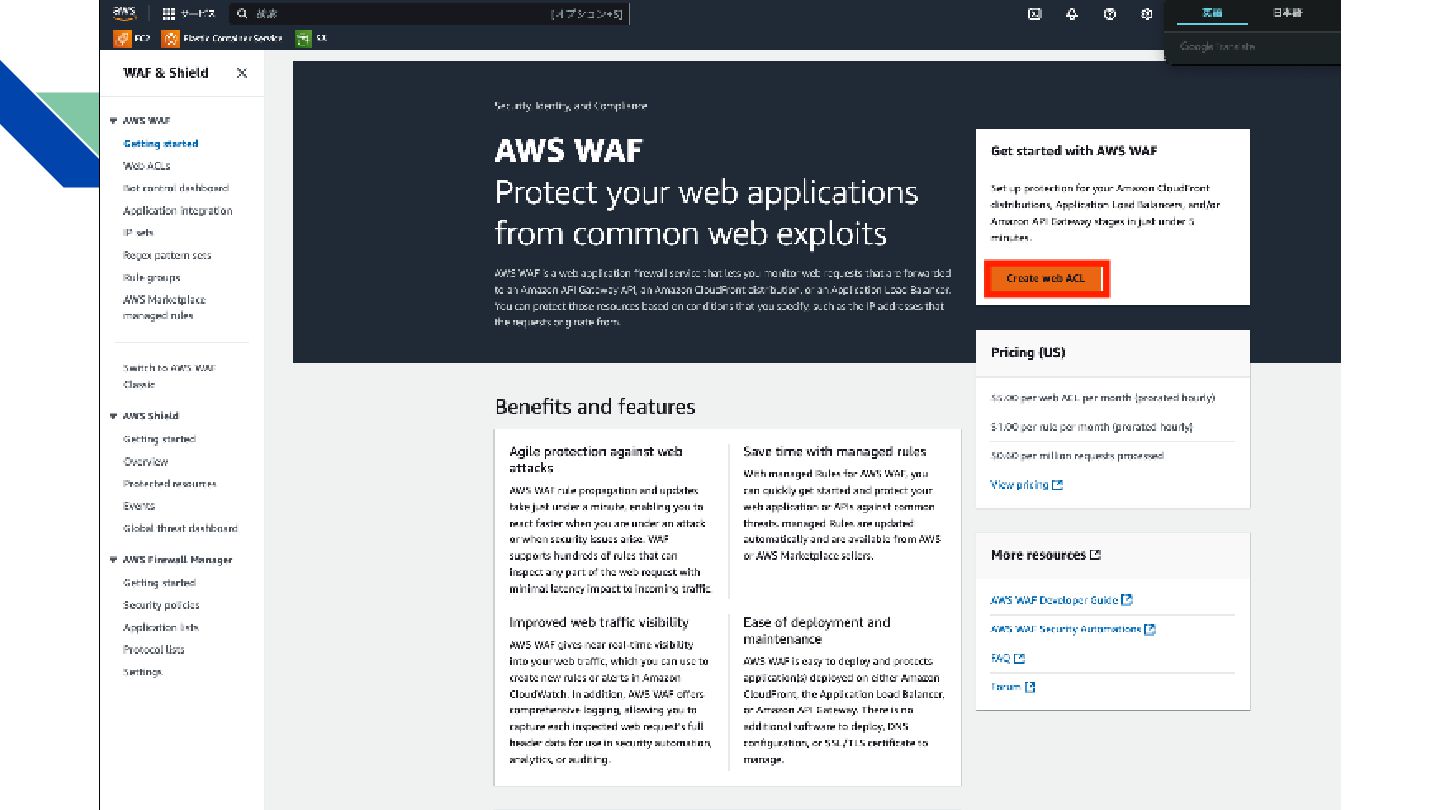Click the Pricing (US) heading

[1028, 353]
